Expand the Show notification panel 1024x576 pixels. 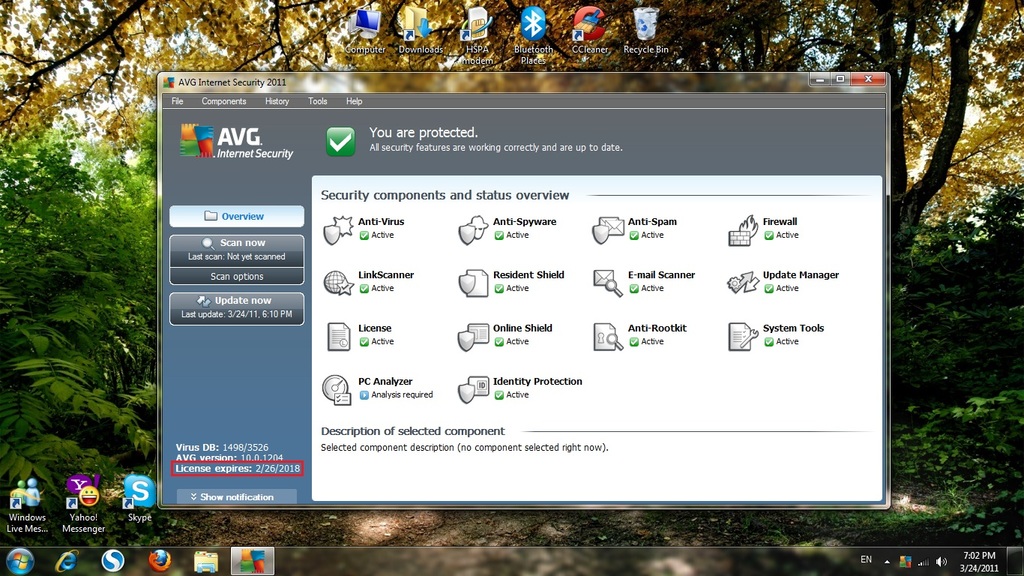pyautogui.click(x=237, y=497)
